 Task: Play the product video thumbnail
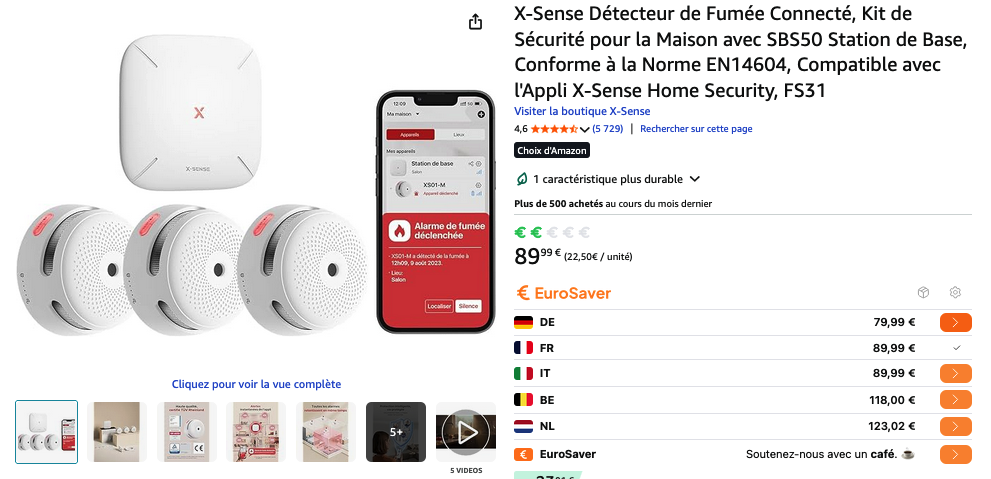click(466, 432)
